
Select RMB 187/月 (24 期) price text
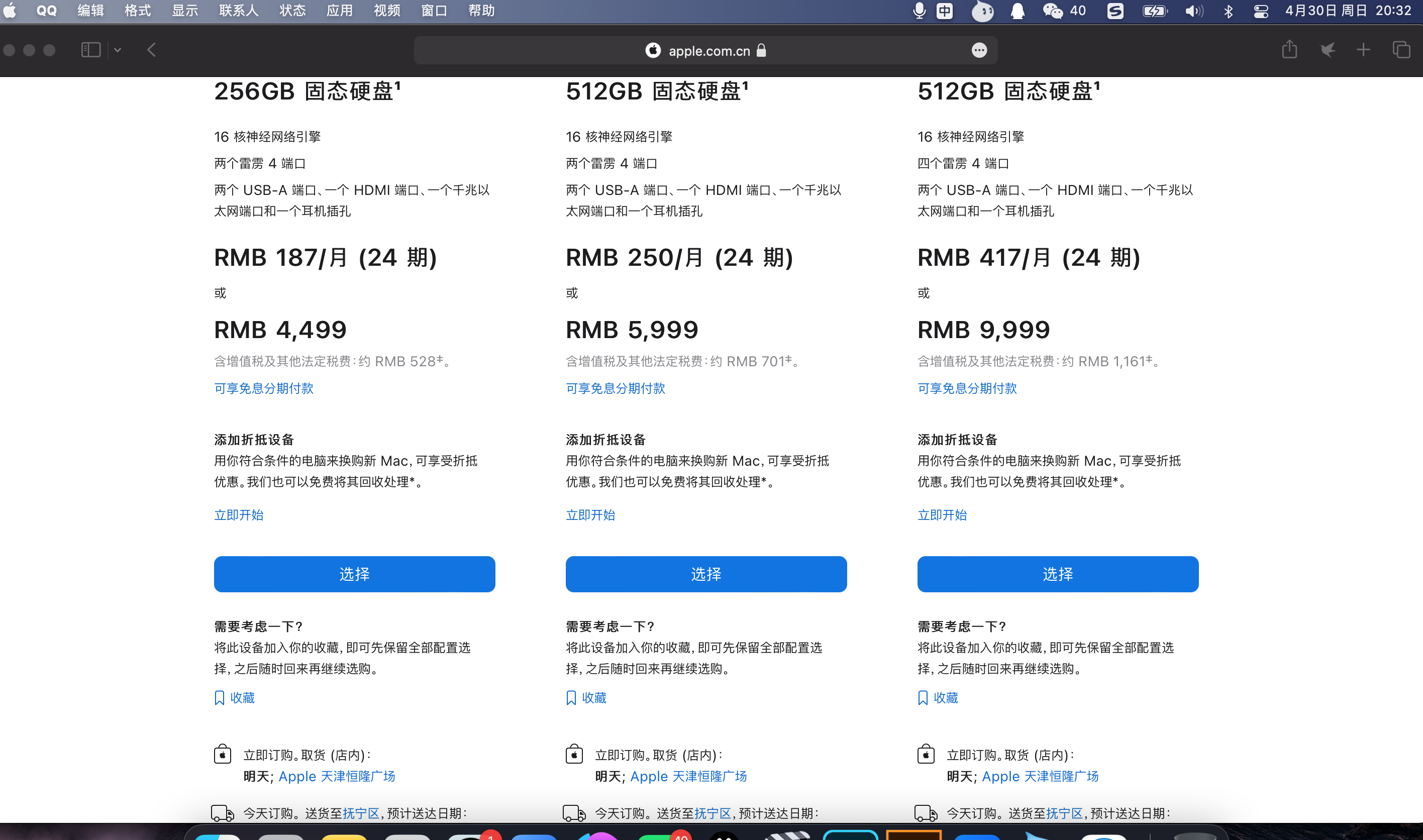point(326,258)
